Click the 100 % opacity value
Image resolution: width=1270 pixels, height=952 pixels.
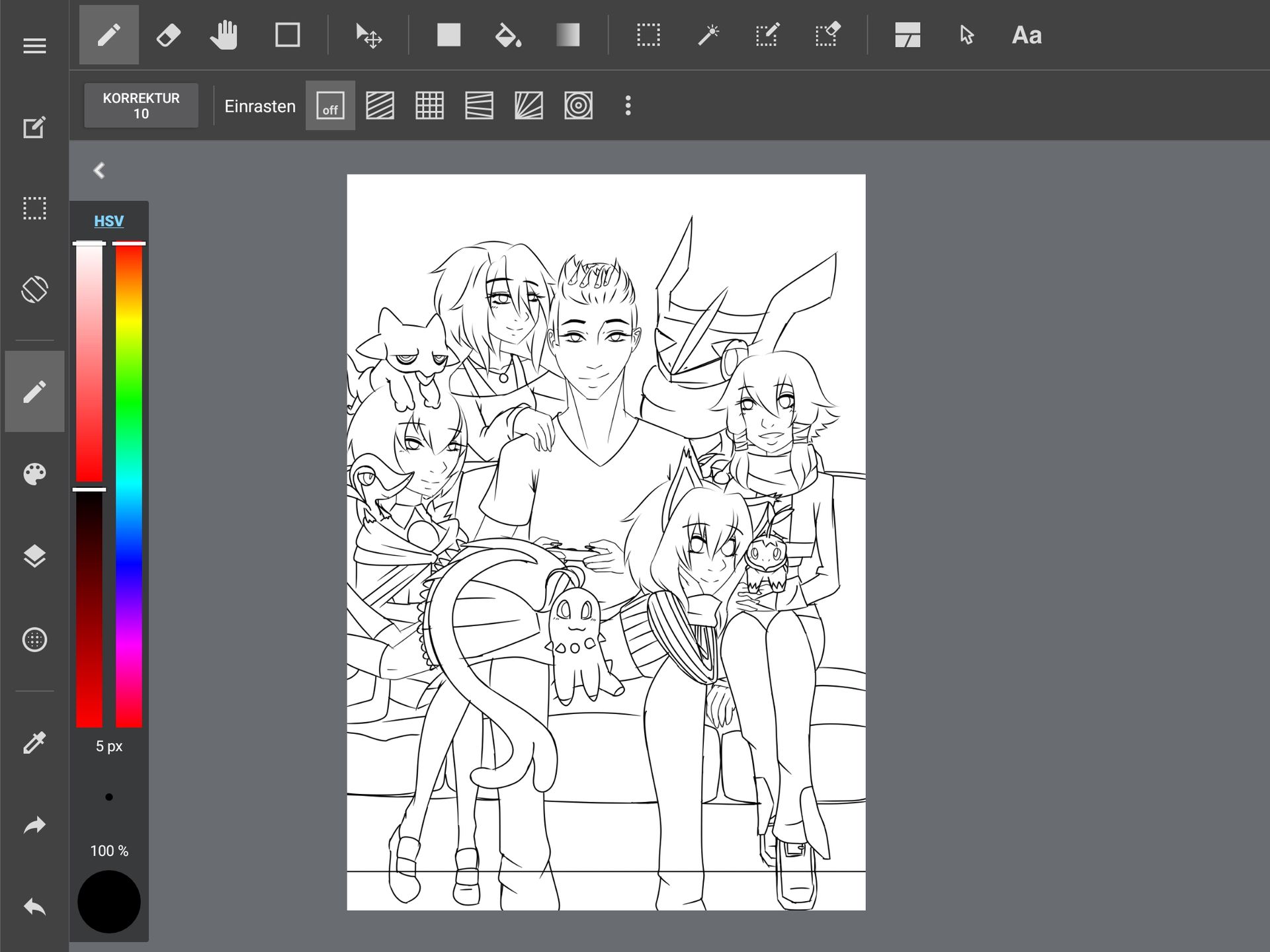click(109, 851)
